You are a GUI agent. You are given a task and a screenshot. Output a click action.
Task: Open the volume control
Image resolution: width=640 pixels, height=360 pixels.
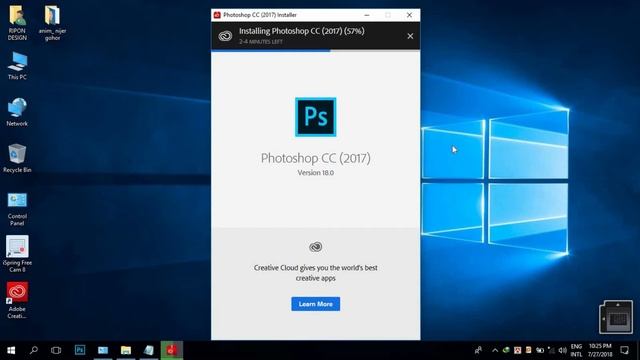tap(562, 350)
